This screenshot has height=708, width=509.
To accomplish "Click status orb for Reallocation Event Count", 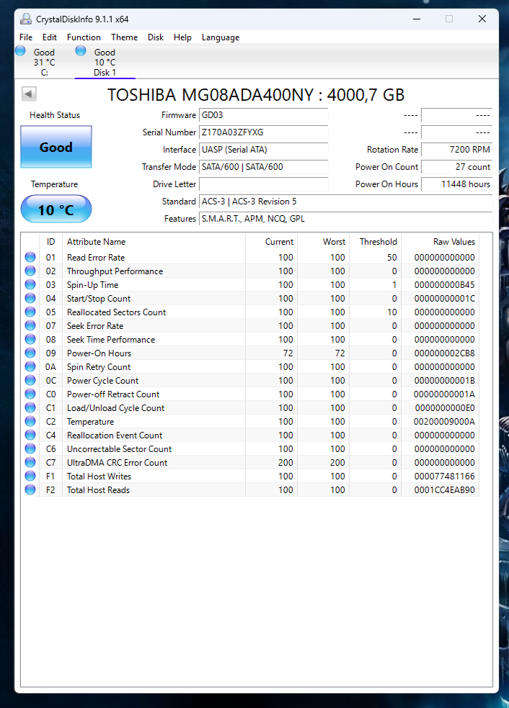I will click(x=30, y=435).
